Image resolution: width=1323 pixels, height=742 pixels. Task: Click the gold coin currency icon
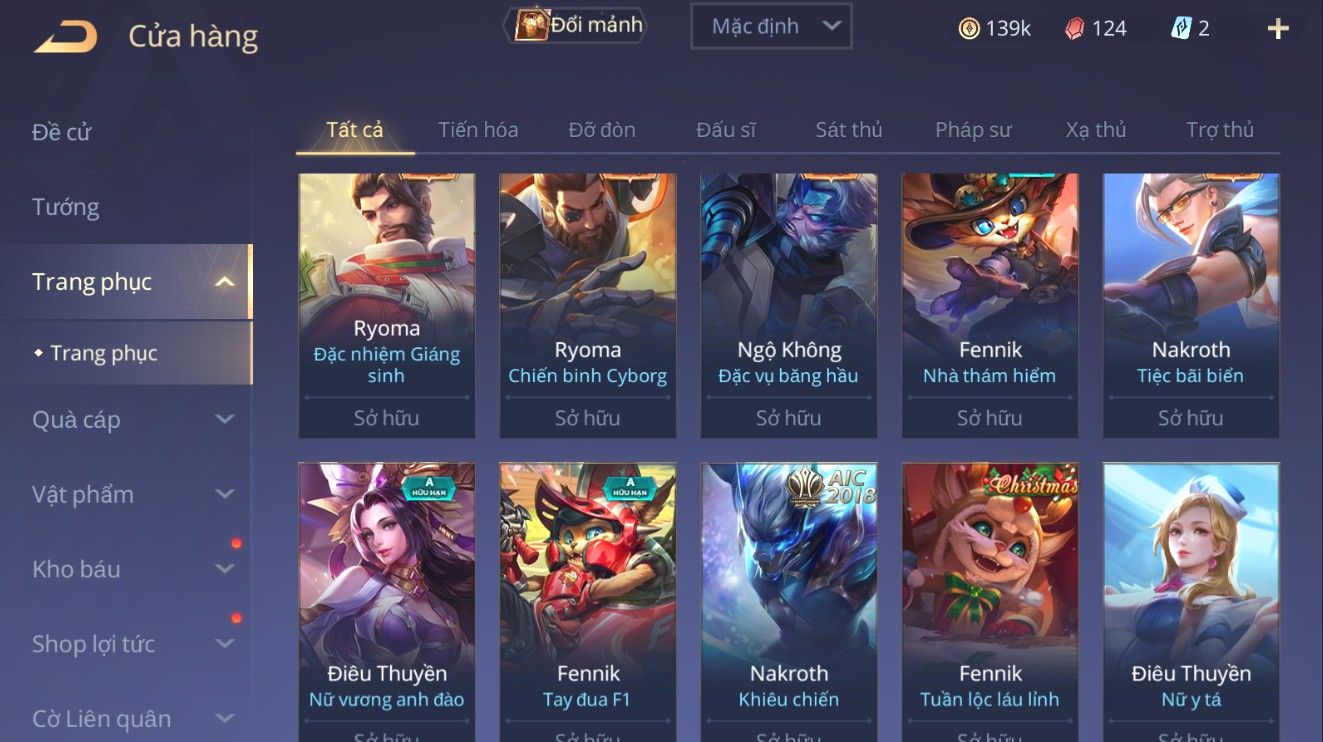click(969, 28)
